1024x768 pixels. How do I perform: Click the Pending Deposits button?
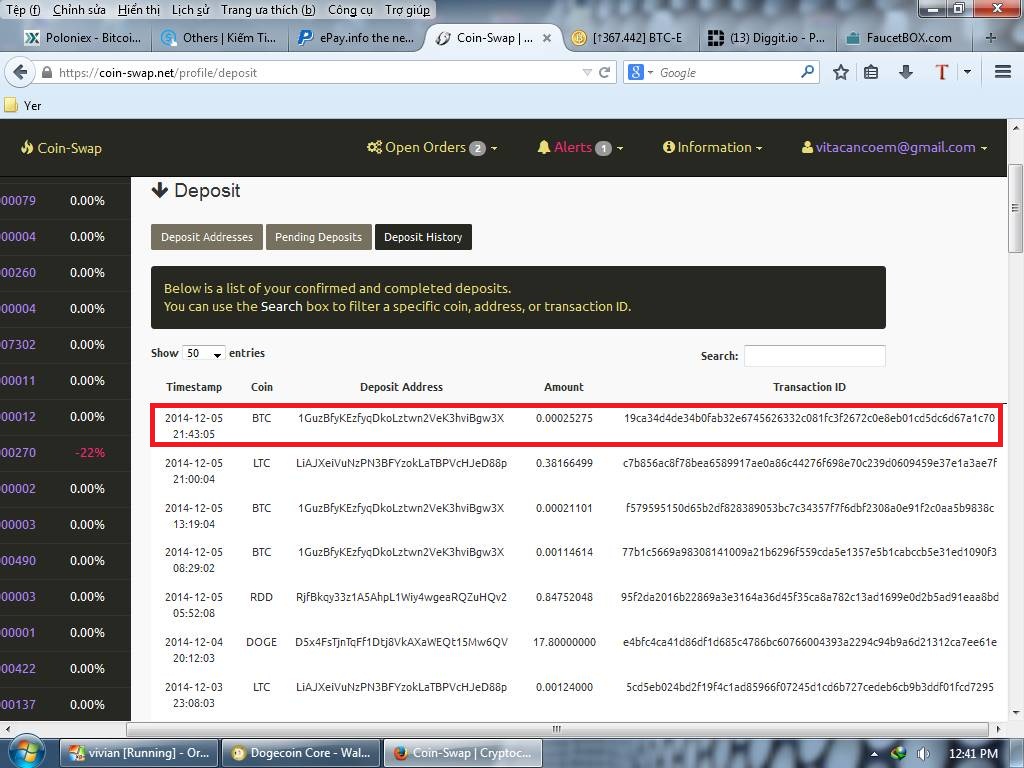pos(318,237)
